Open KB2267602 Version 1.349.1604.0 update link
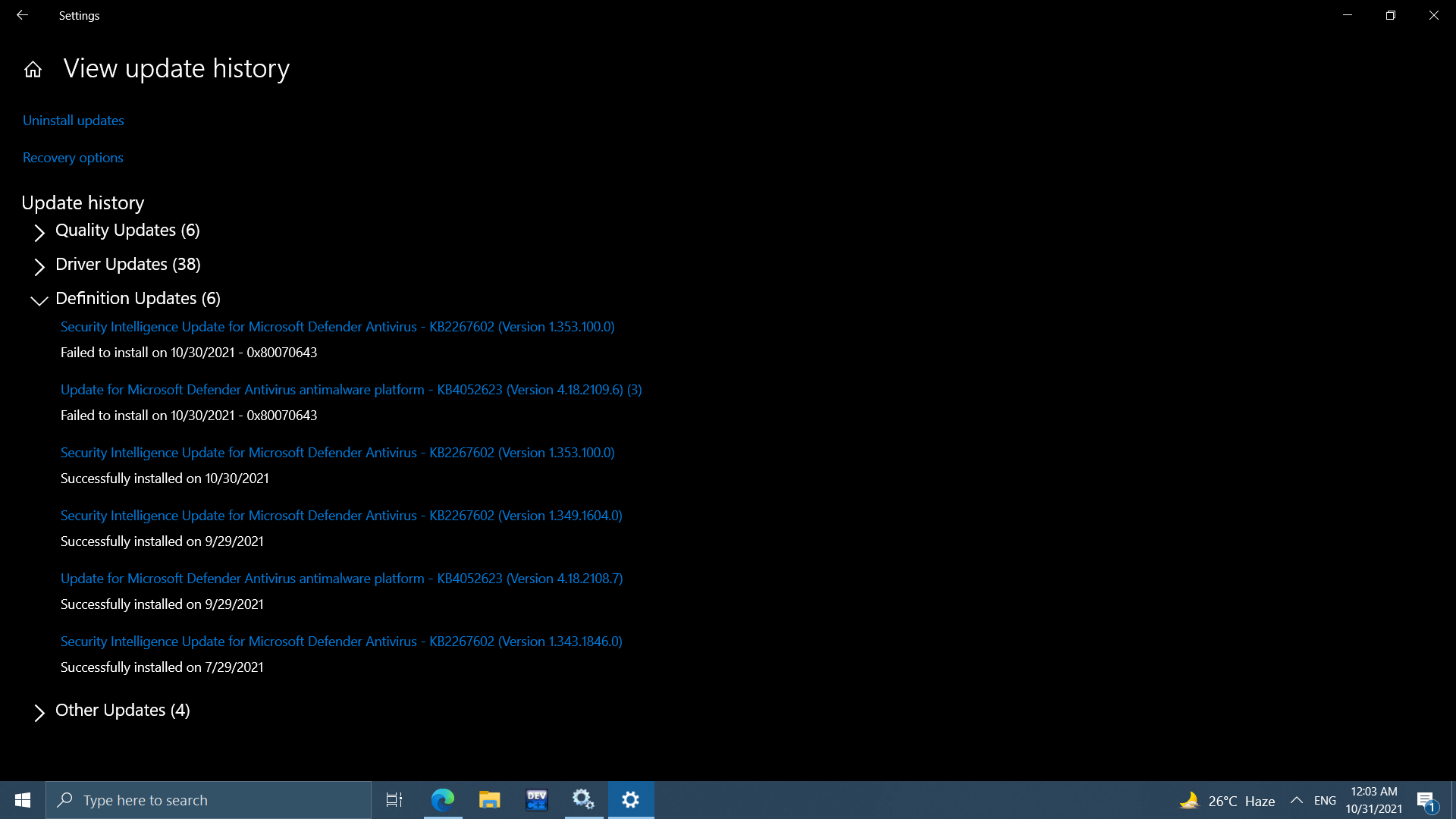The image size is (1456, 819). [x=341, y=516]
